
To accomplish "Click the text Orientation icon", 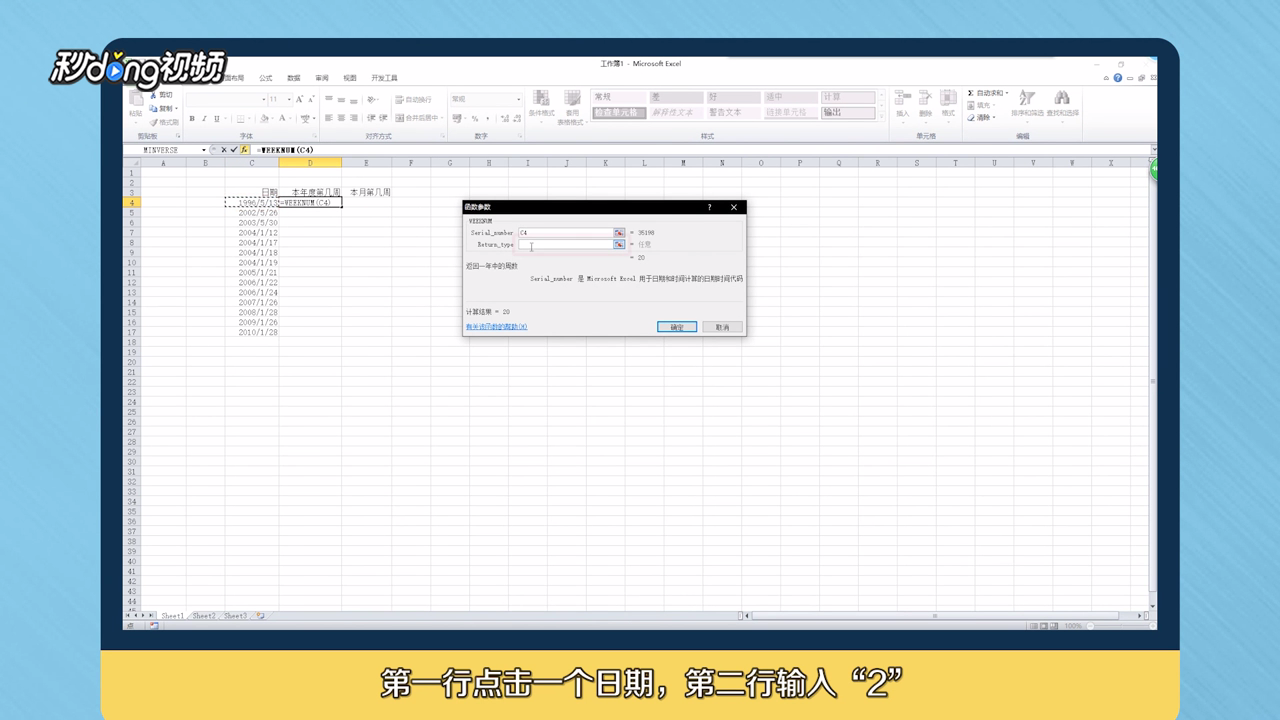I will 372,100.
